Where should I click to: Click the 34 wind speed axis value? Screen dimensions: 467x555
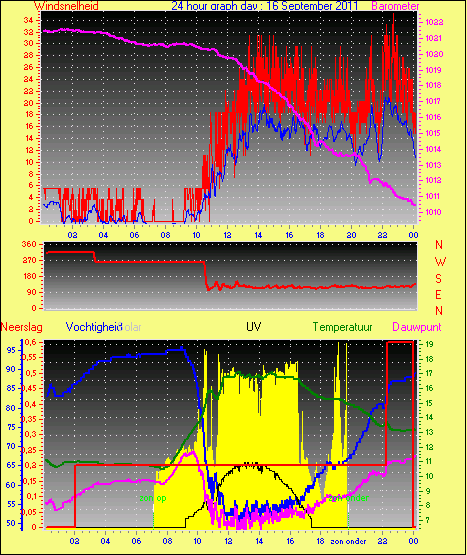28,20
